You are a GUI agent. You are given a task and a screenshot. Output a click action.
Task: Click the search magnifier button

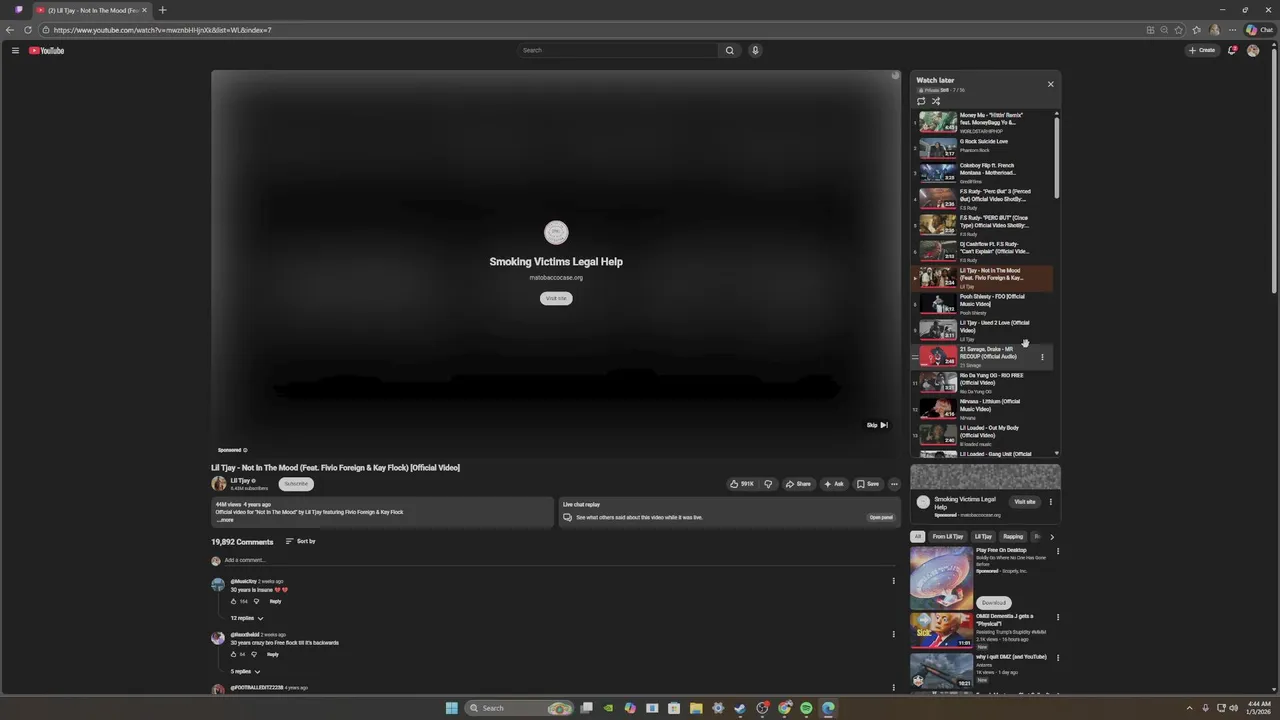click(x=730, y=50)
